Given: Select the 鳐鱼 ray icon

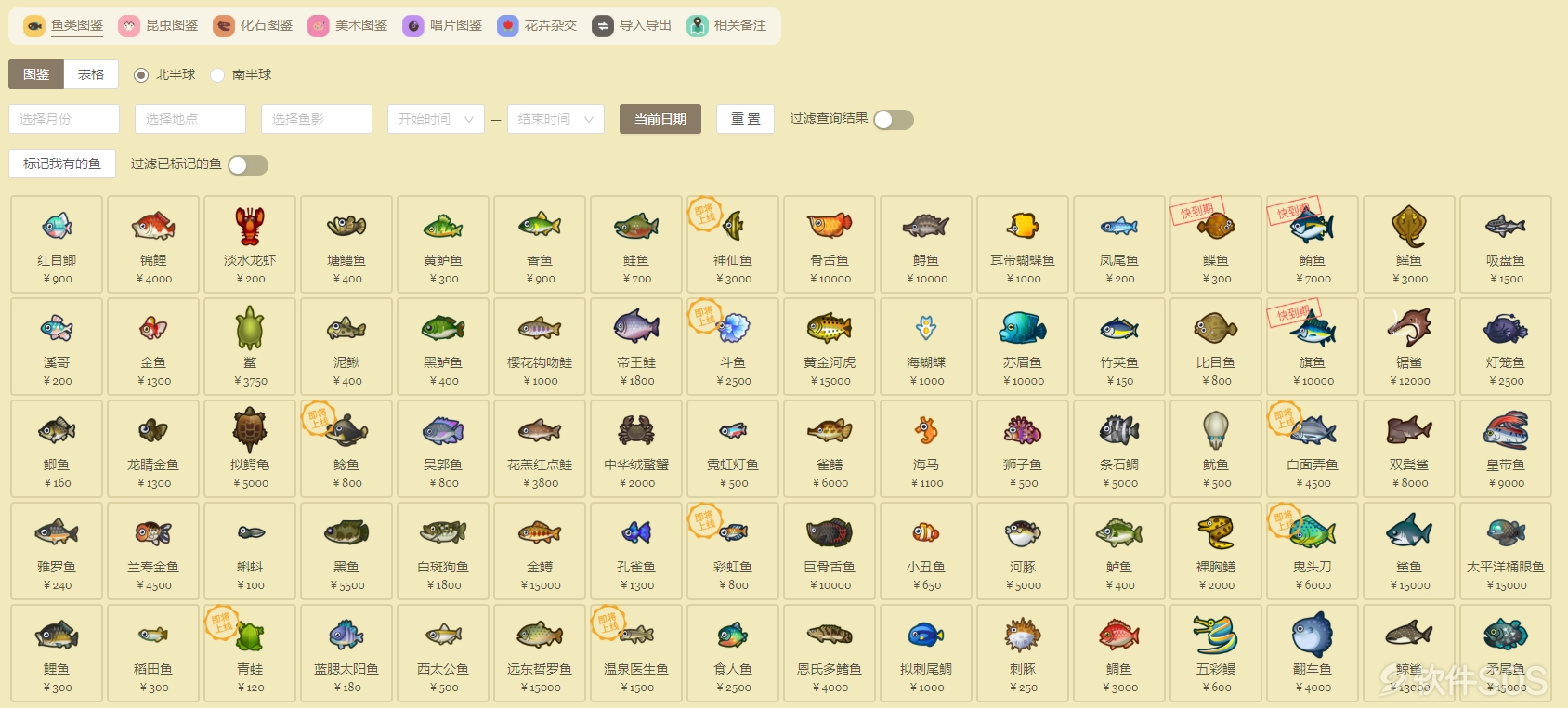Looking at the screenshot, I should (1409, 226).
